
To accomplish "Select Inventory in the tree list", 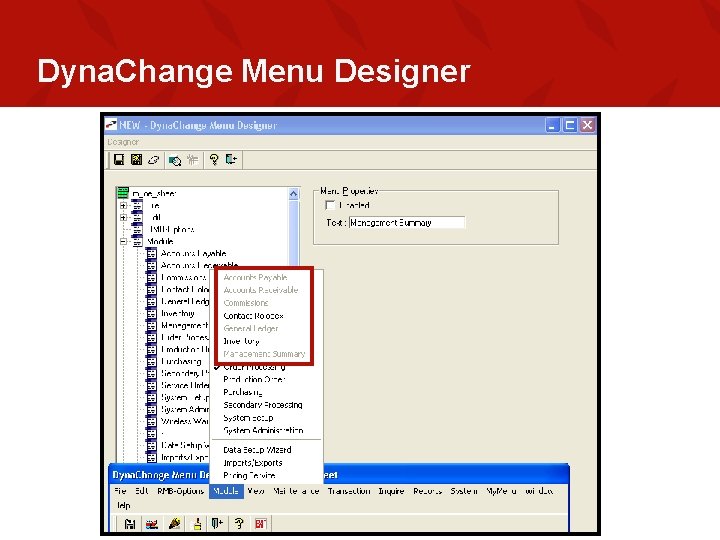I will click(x=178, y=313).
